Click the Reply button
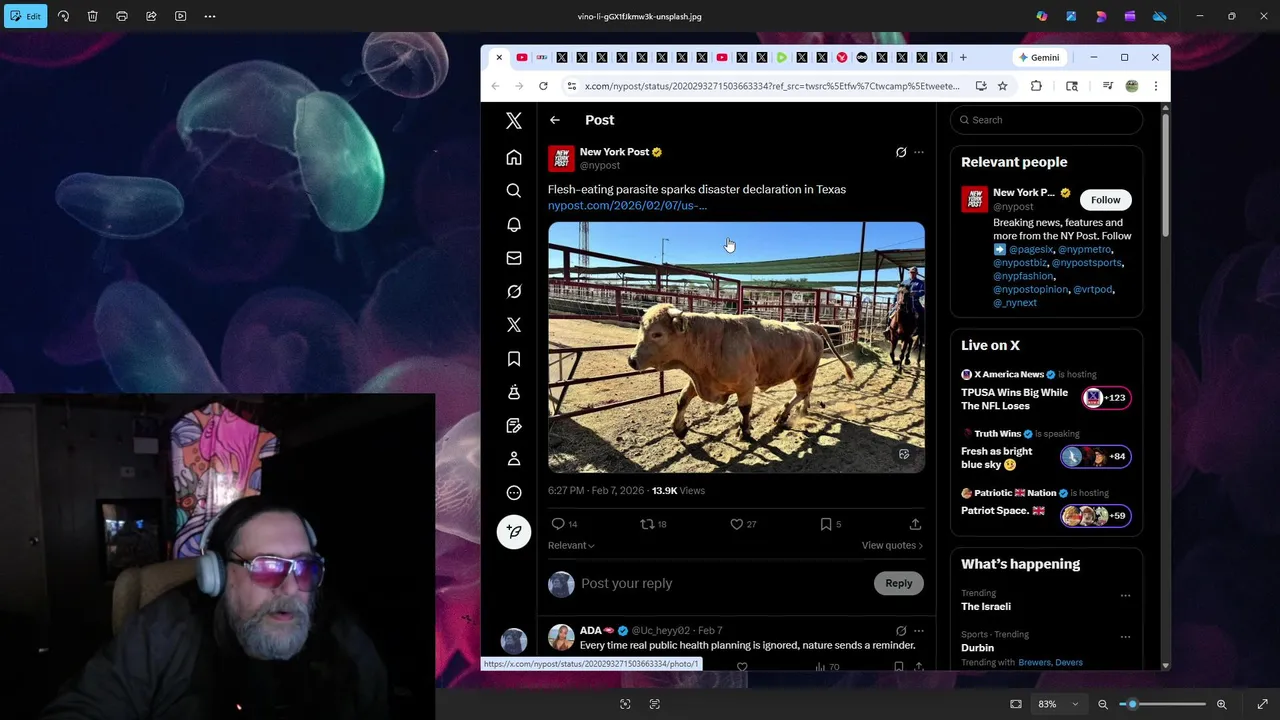 pyautogui.click(x=898, y=583)
